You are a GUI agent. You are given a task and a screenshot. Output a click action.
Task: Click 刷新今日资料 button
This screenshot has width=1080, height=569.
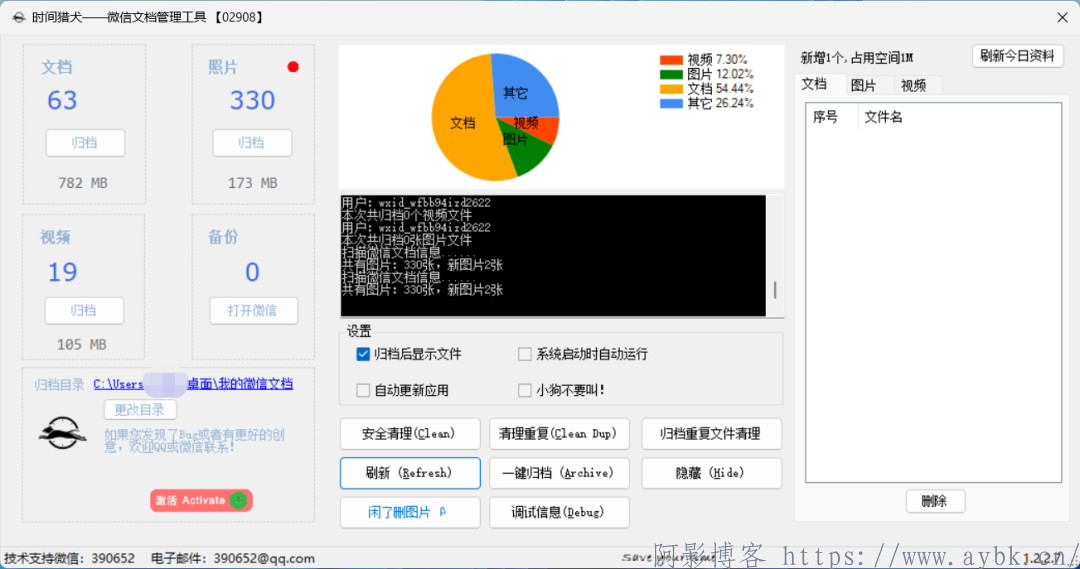1017,56
